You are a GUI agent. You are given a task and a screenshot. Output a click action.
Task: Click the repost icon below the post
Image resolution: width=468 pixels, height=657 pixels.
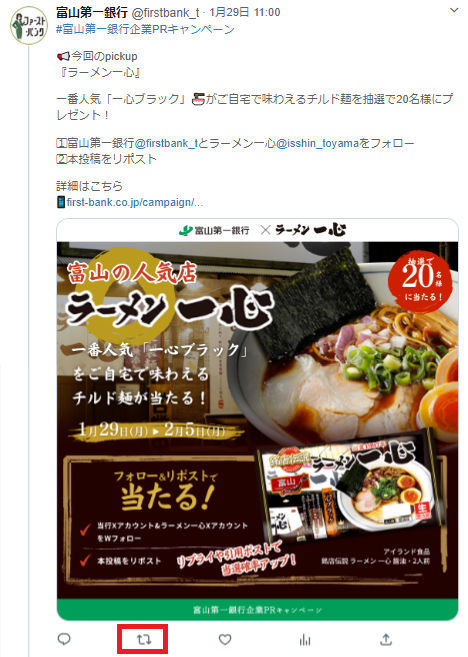[x=144, y=639]
